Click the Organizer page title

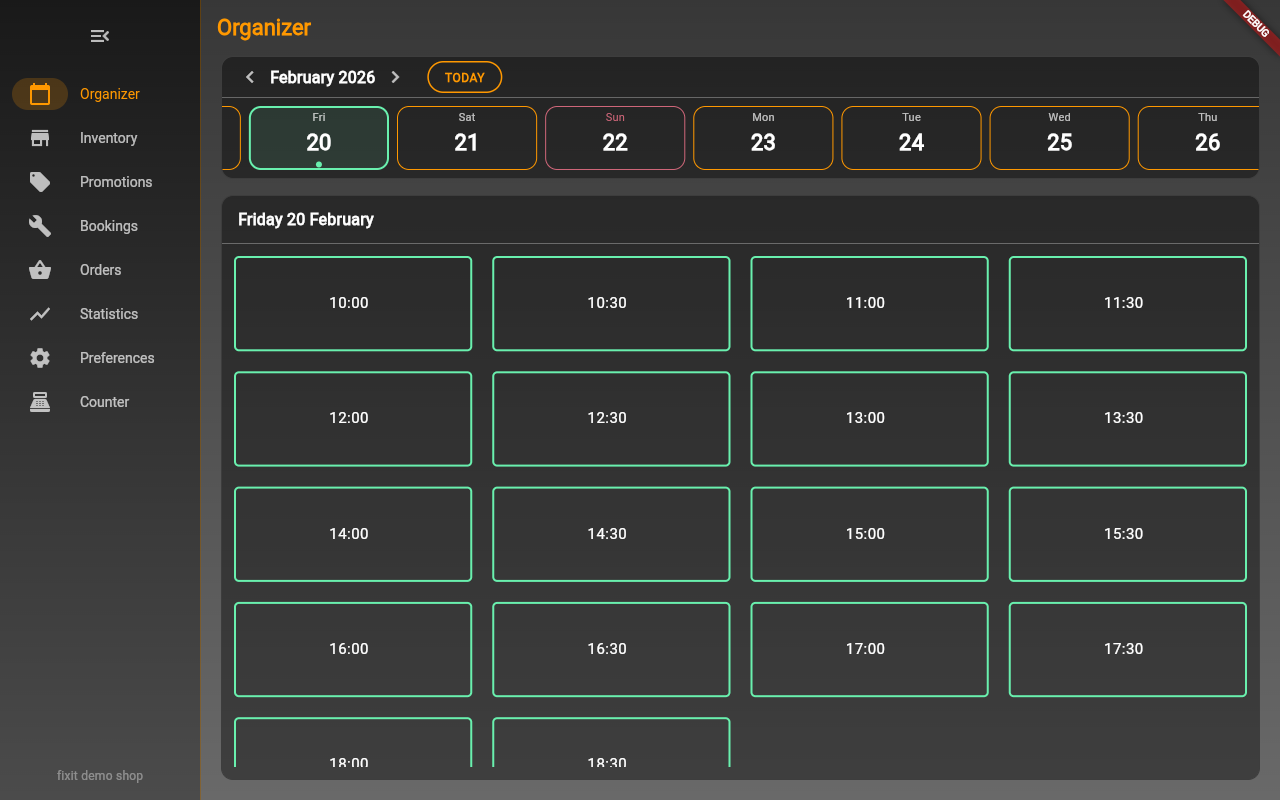264,28
